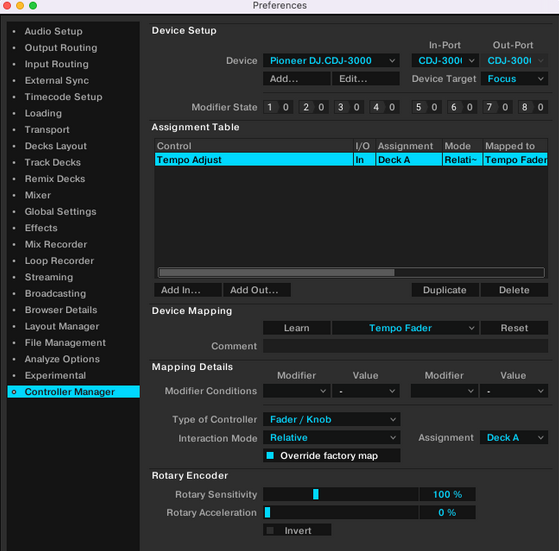Screen dimensions: 559x551
Task: Open the Tempo Fader mapping dropdown
Action: pyautogui.click(x=405, y=328)
